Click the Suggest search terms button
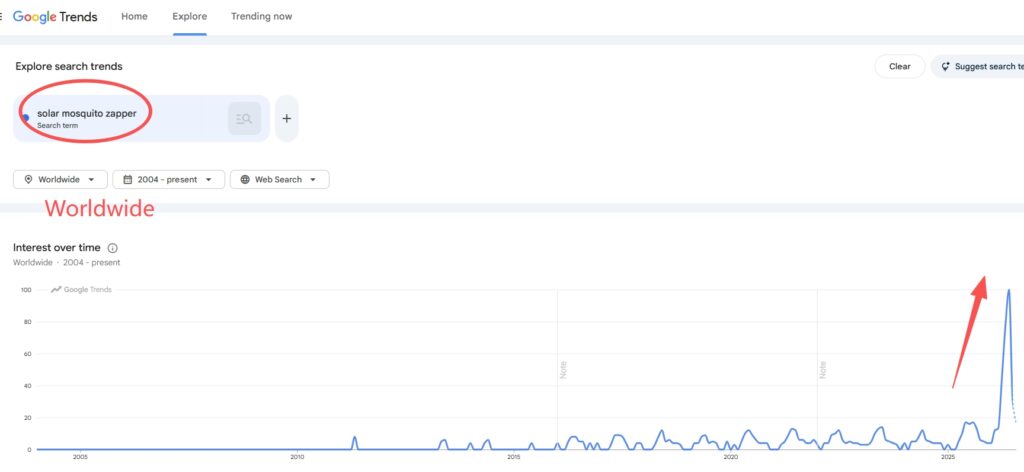The height and width of the screenshot is (472, 1024). click(978, 67)
